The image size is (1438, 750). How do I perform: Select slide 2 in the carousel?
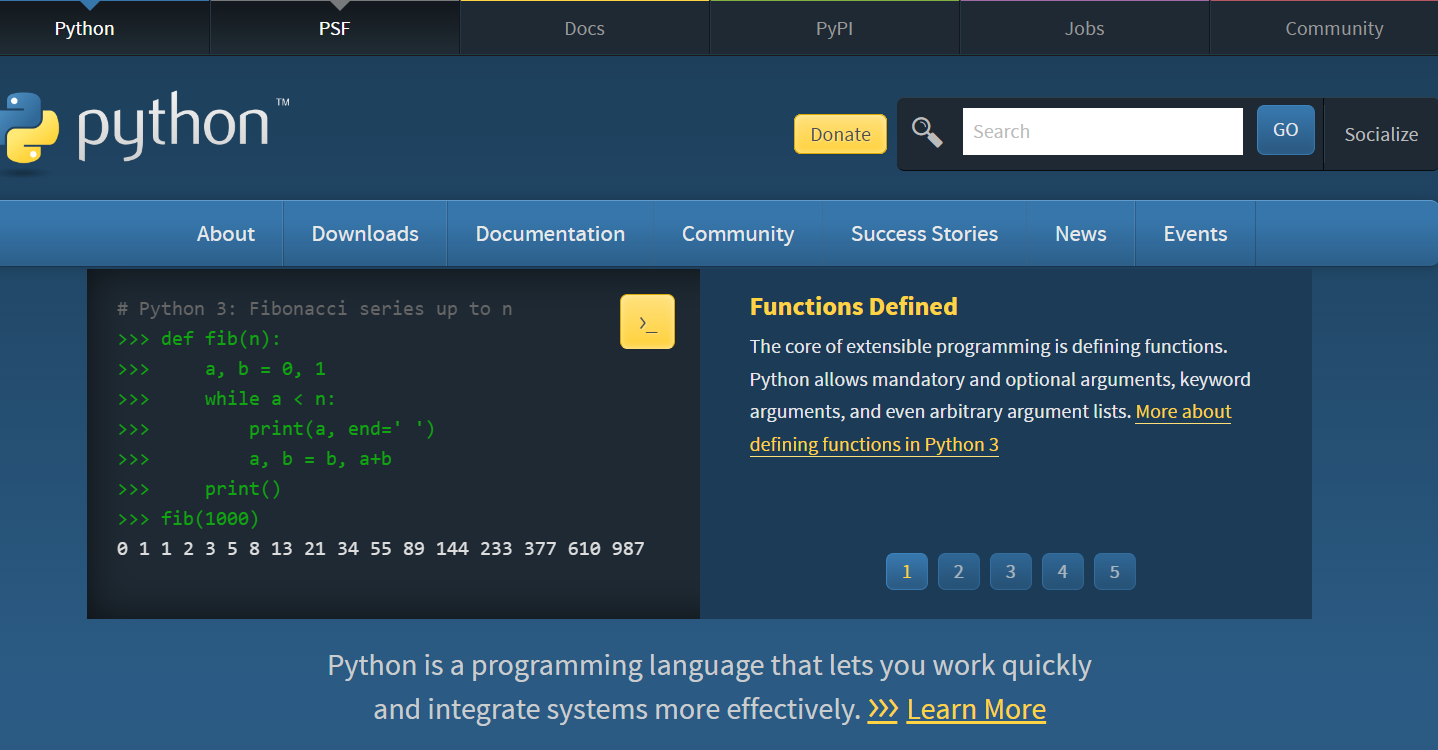[959, 572]
